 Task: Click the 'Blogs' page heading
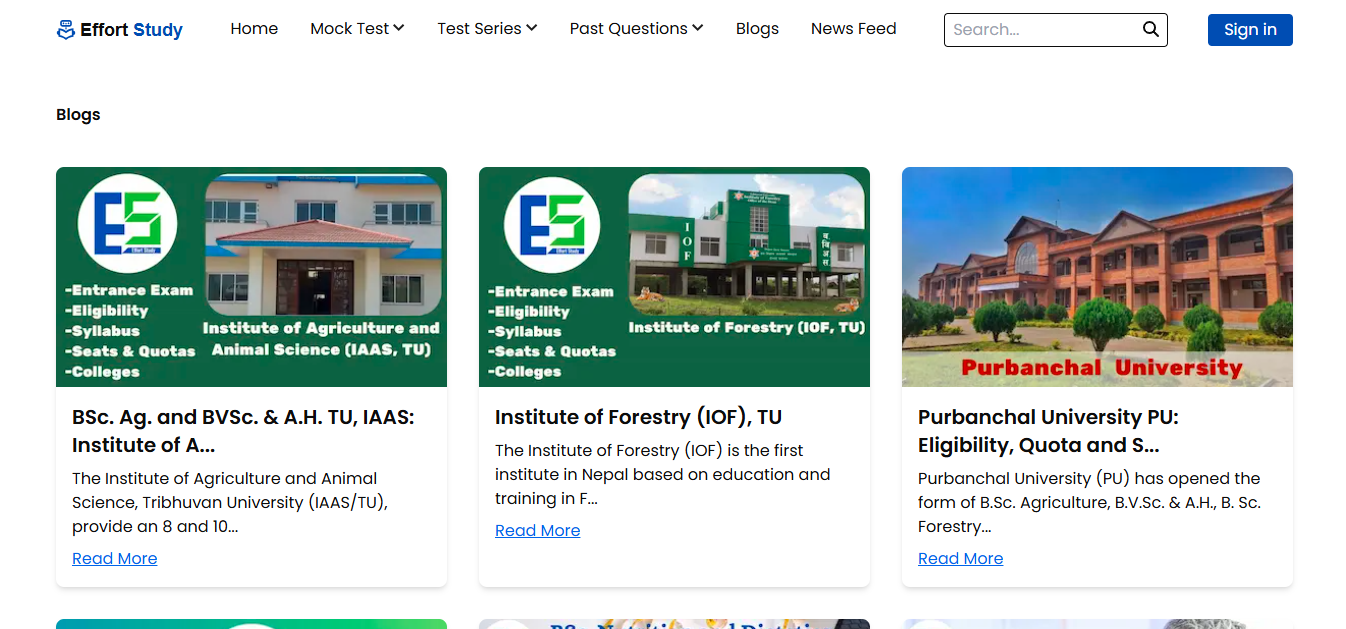point(78,114)
